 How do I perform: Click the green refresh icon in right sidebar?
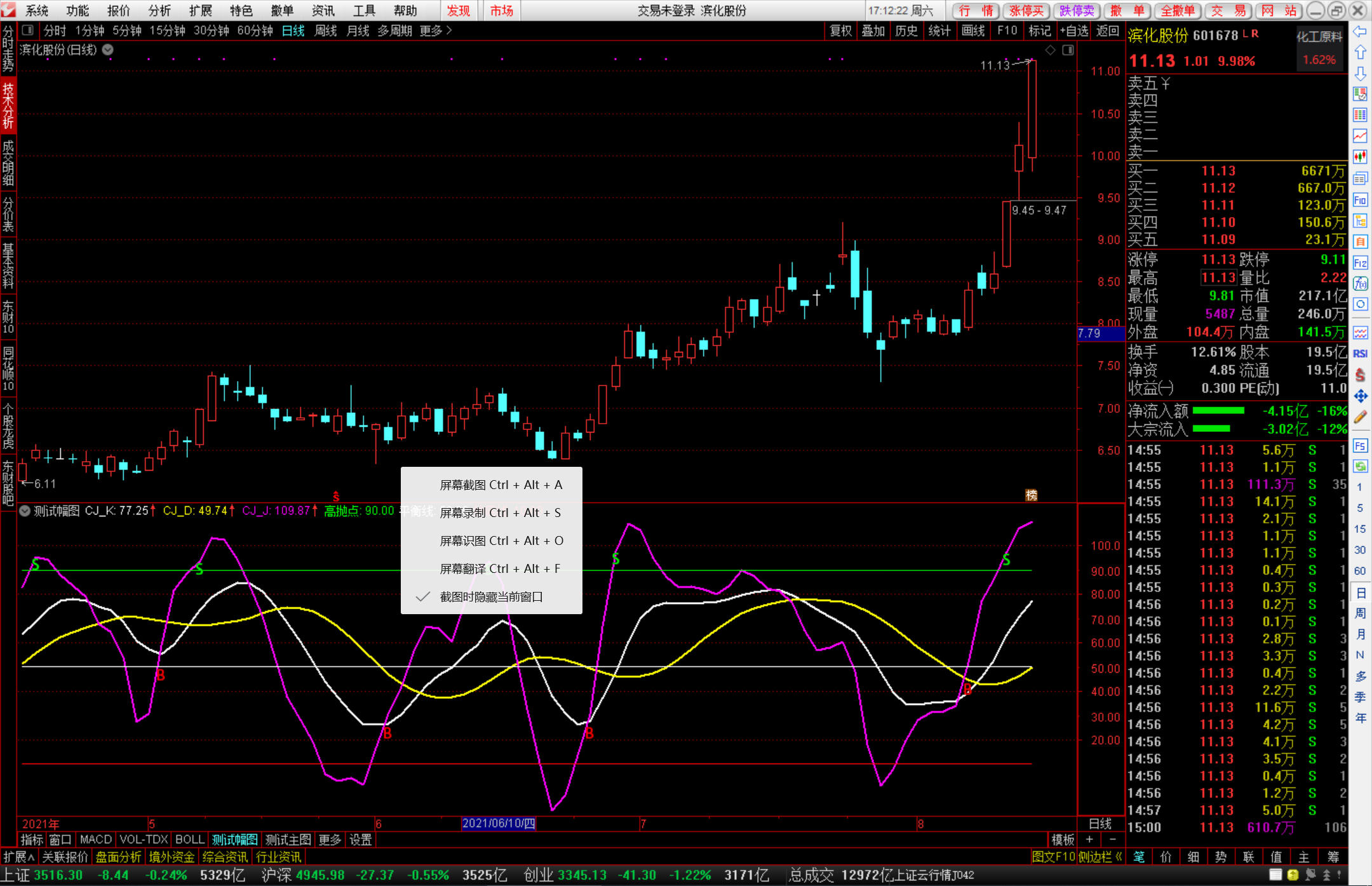[x=1360, y=467]
